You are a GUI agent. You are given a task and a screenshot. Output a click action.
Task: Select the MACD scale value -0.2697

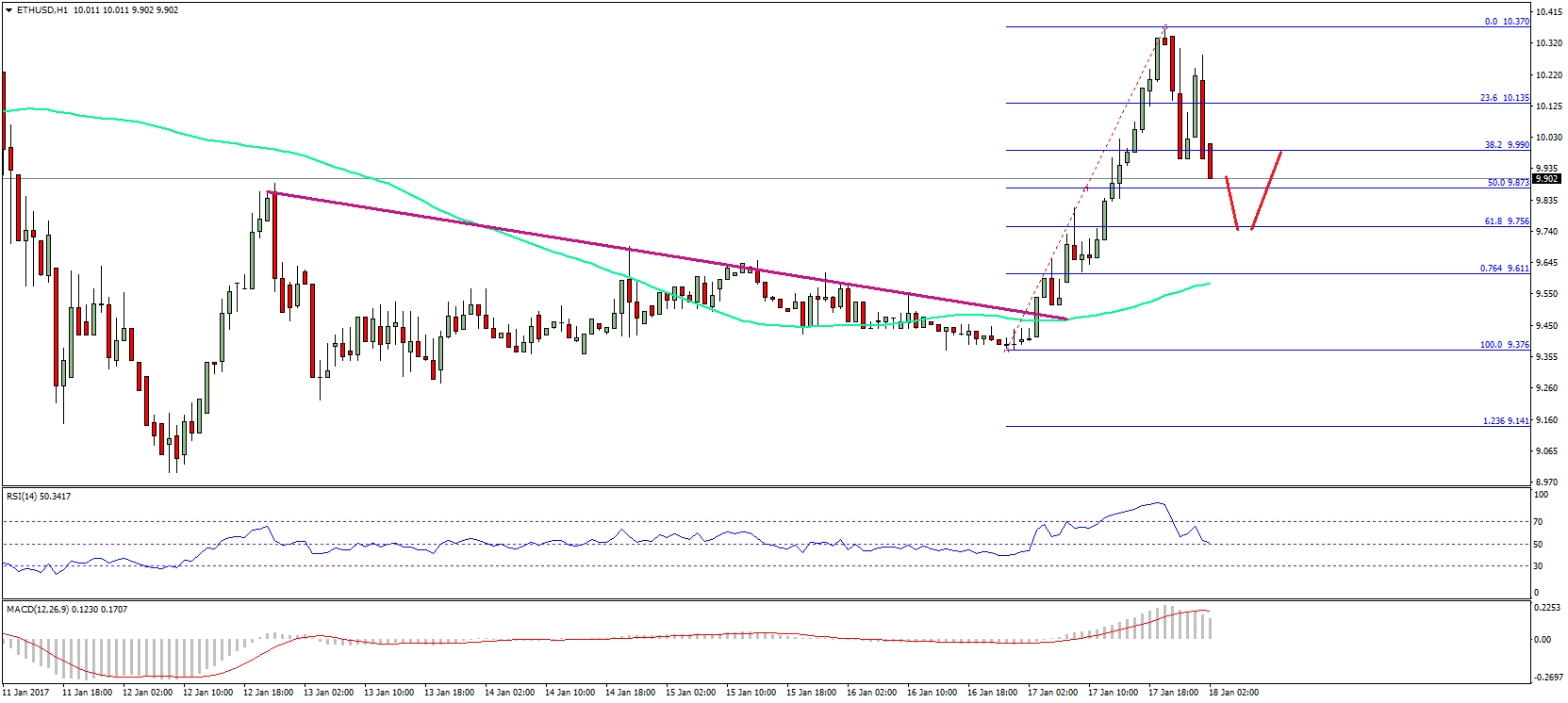(x=1546, y=678)
